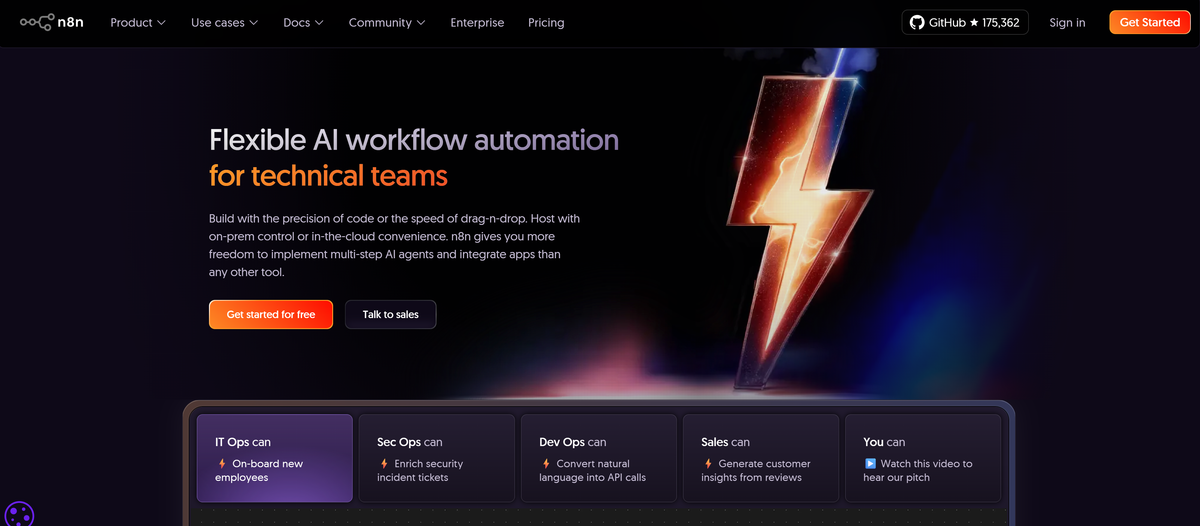
Task: Open the Pricing page
Action: [x=546, y=22]
